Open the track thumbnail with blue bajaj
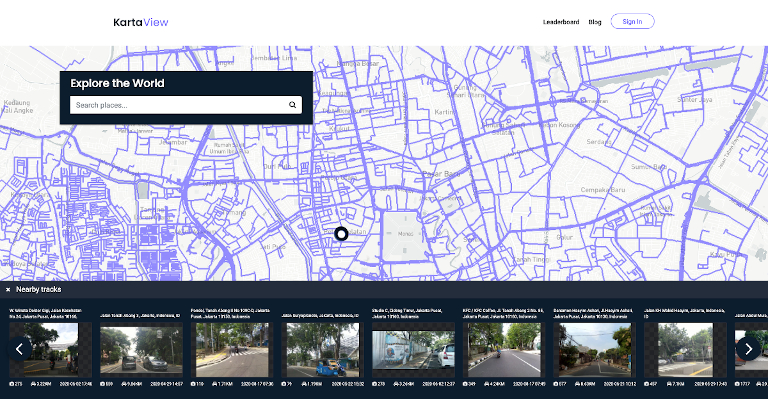The width and height of the screenshot is (768, 399). pos(323,350)
